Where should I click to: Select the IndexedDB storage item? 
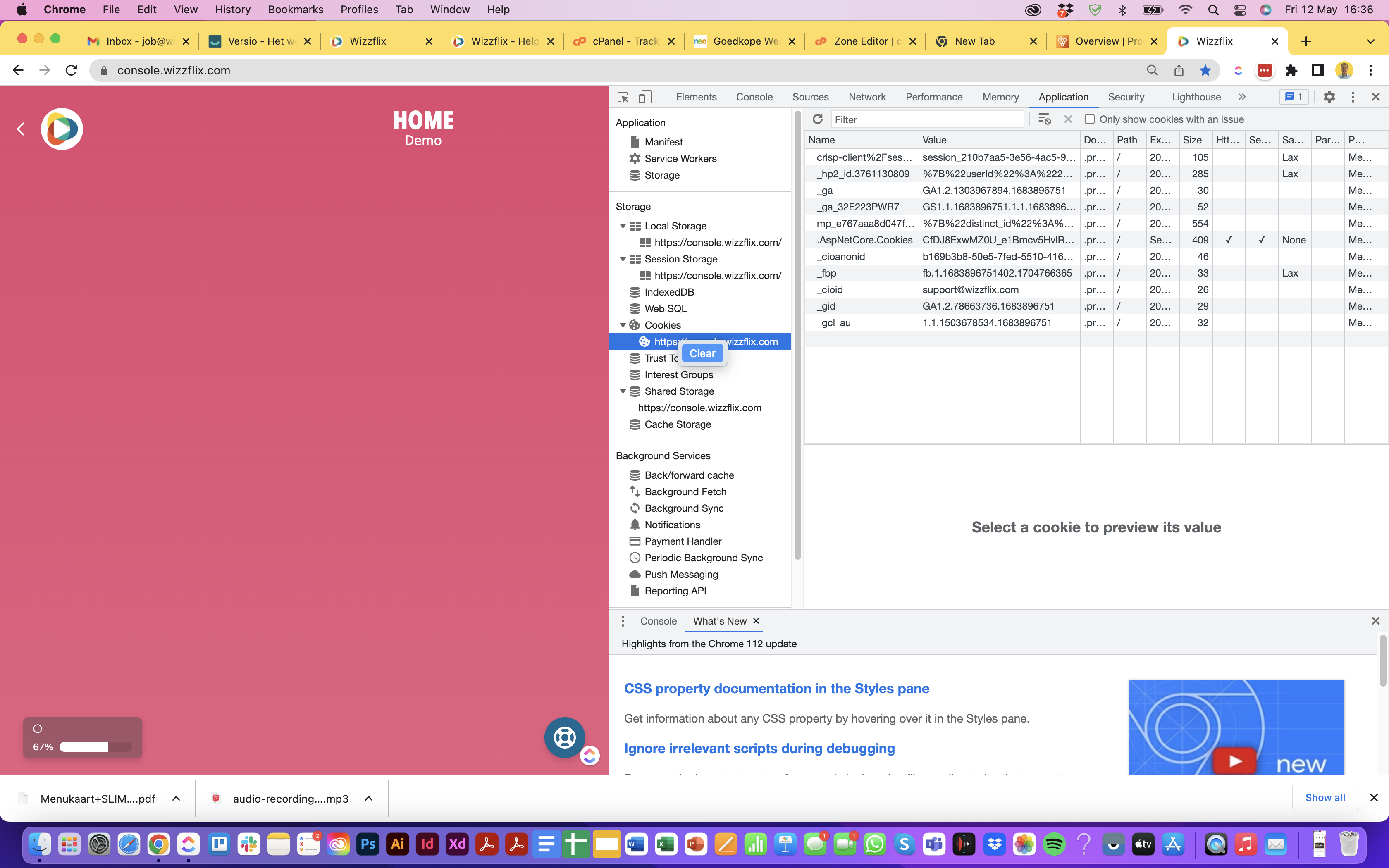[669, 292]
